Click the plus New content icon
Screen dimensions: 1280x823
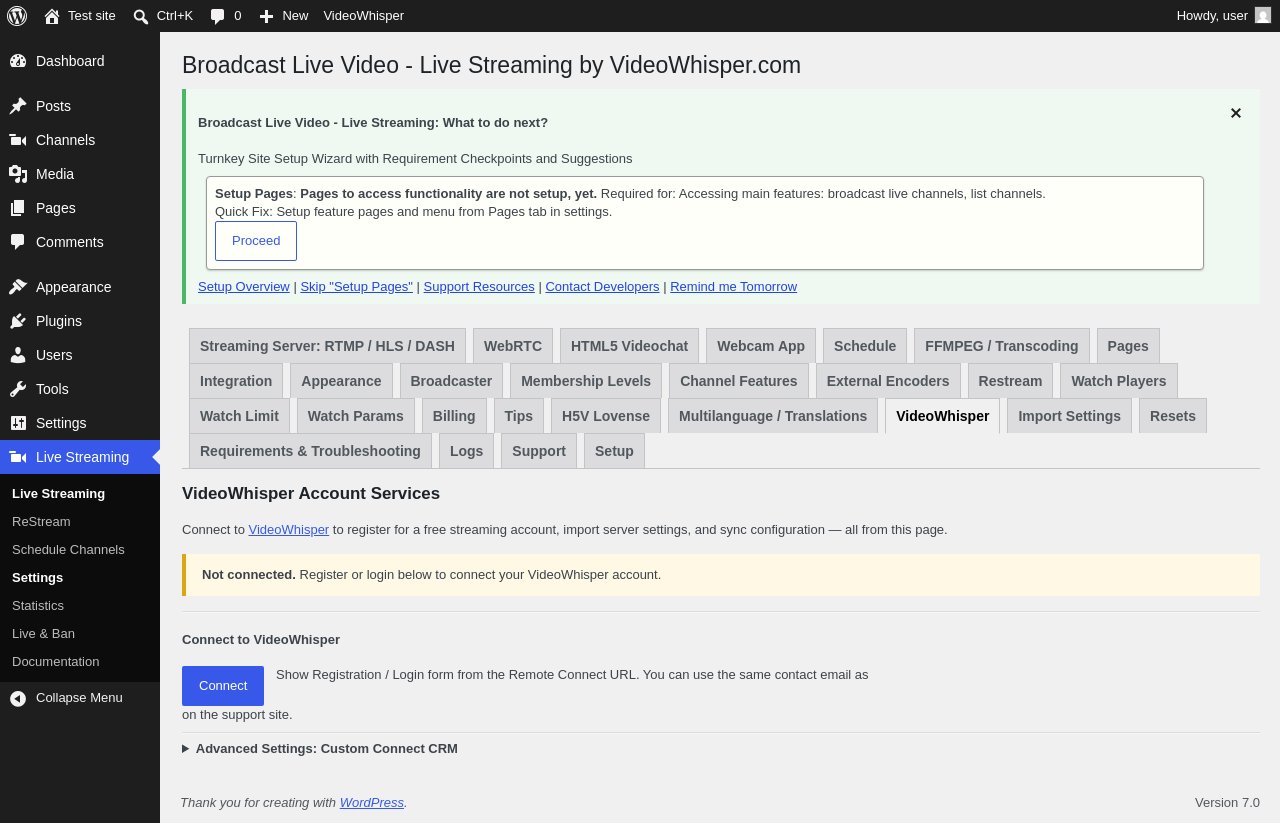click(x=266, y=16)
